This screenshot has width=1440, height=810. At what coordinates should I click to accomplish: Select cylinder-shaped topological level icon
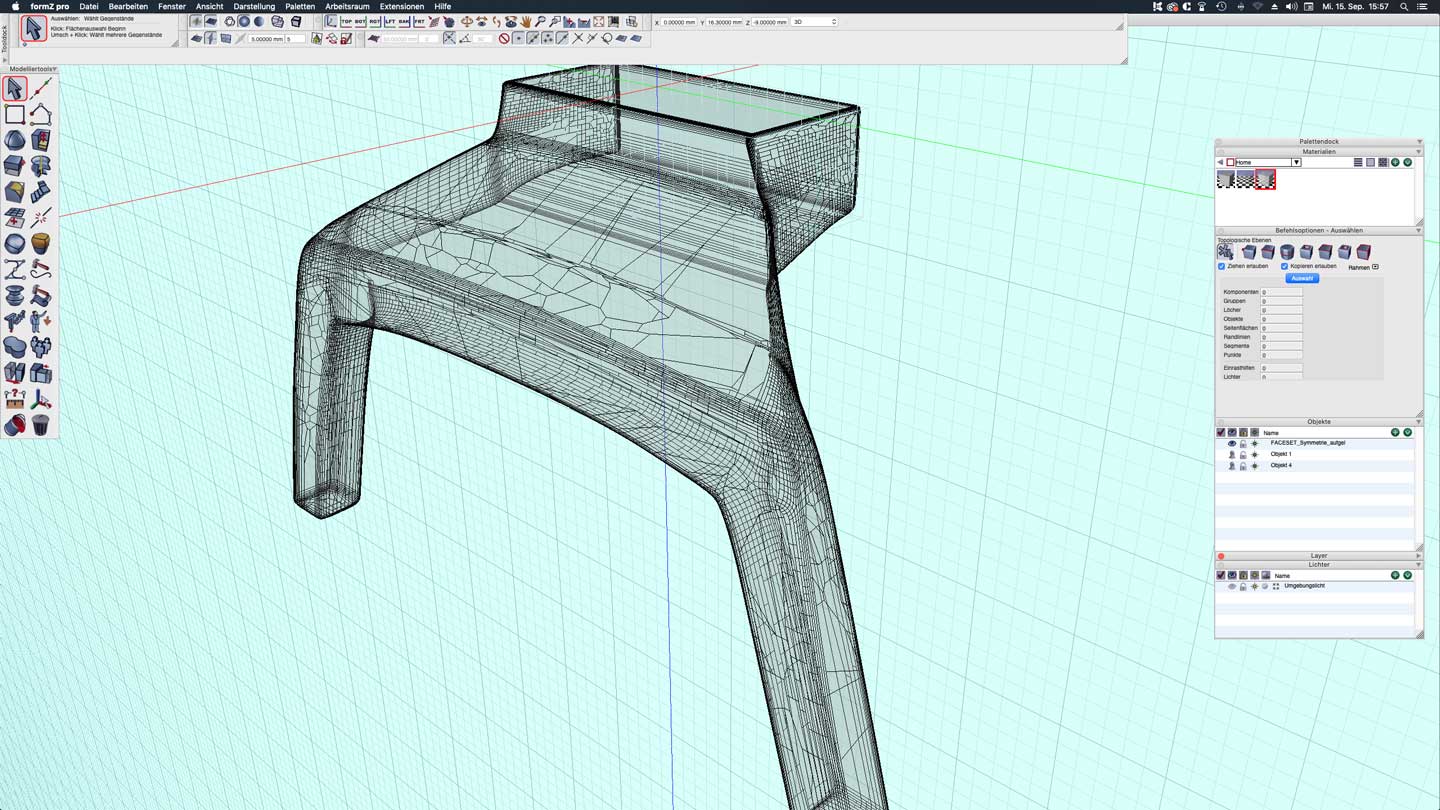click(x=1287, y=252)
